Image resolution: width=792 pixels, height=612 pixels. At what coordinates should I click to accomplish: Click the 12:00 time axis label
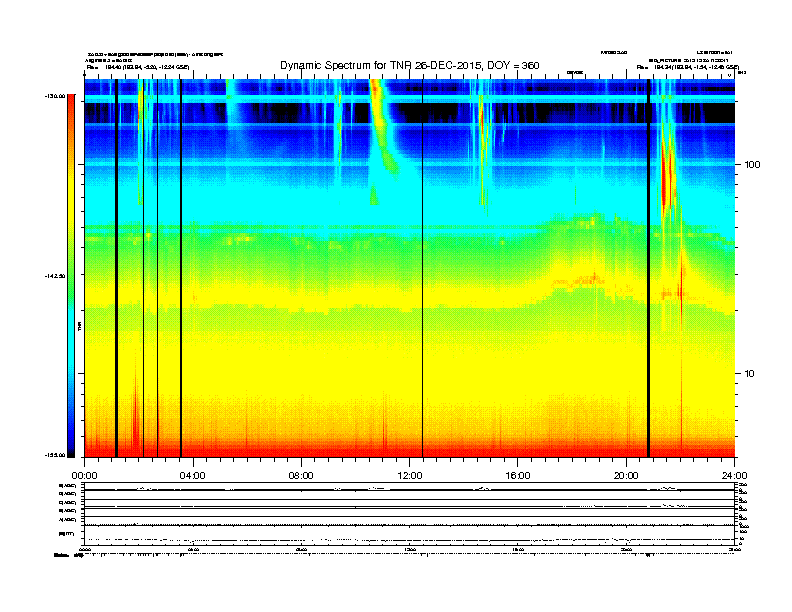tap(410, 475)
